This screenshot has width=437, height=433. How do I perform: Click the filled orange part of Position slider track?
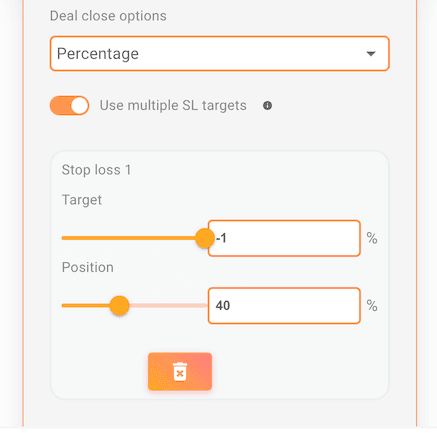point(86,305)
